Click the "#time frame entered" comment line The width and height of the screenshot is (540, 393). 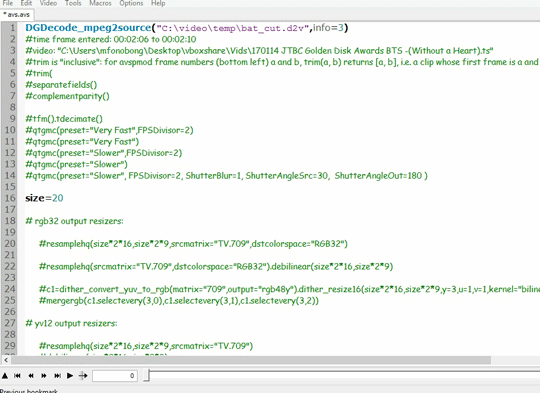click(x=111, y=39)
